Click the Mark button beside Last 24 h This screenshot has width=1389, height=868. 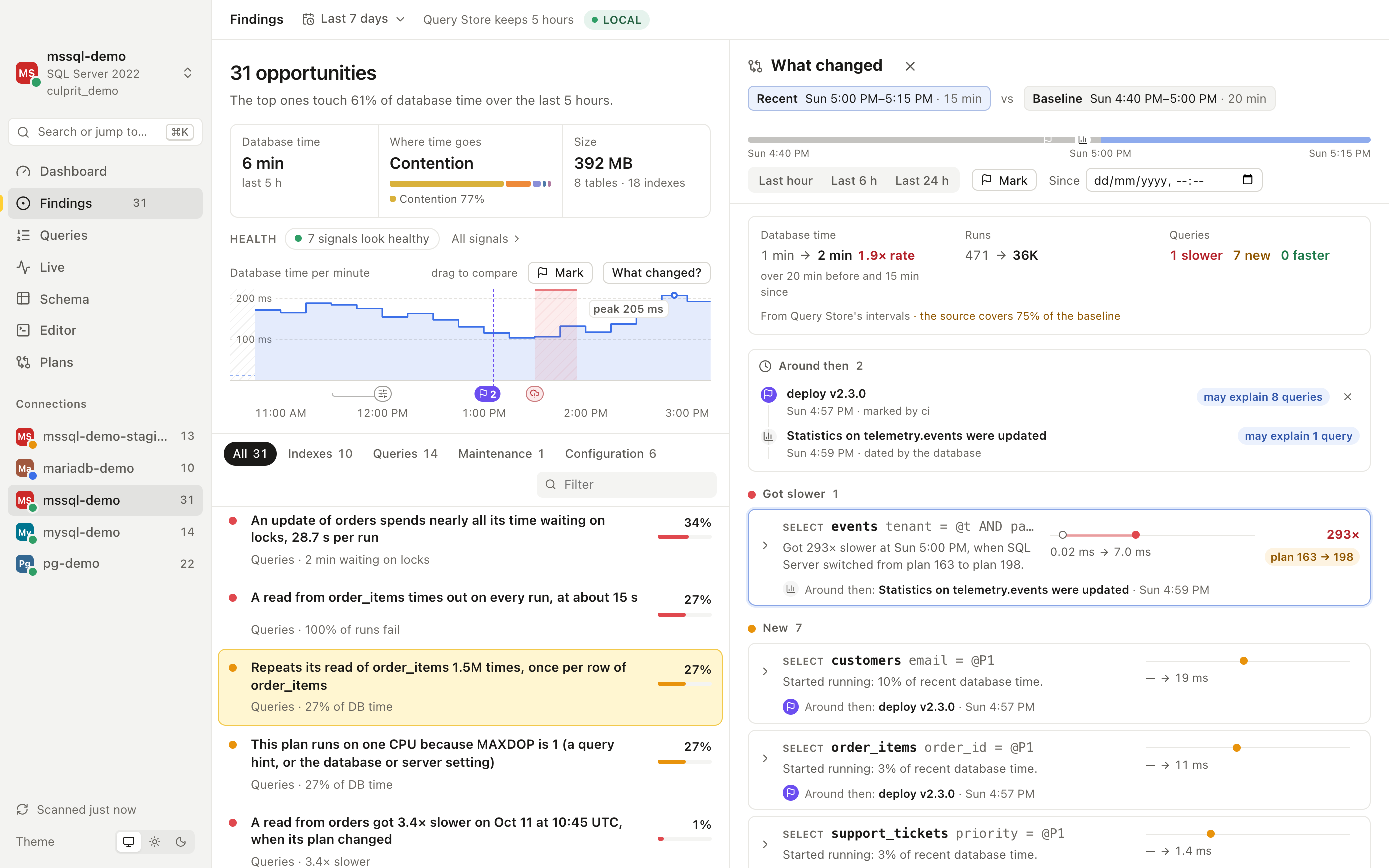click(x=1004, y=181)
